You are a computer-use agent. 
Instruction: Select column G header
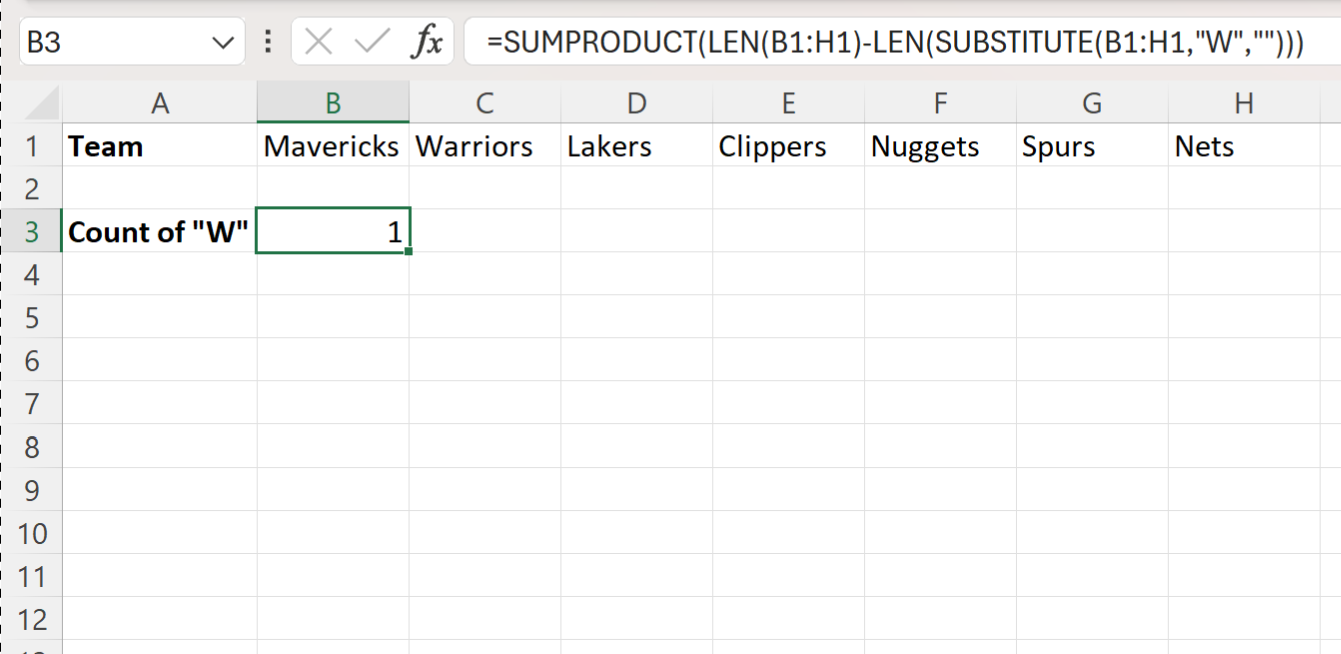[1092, 103]
